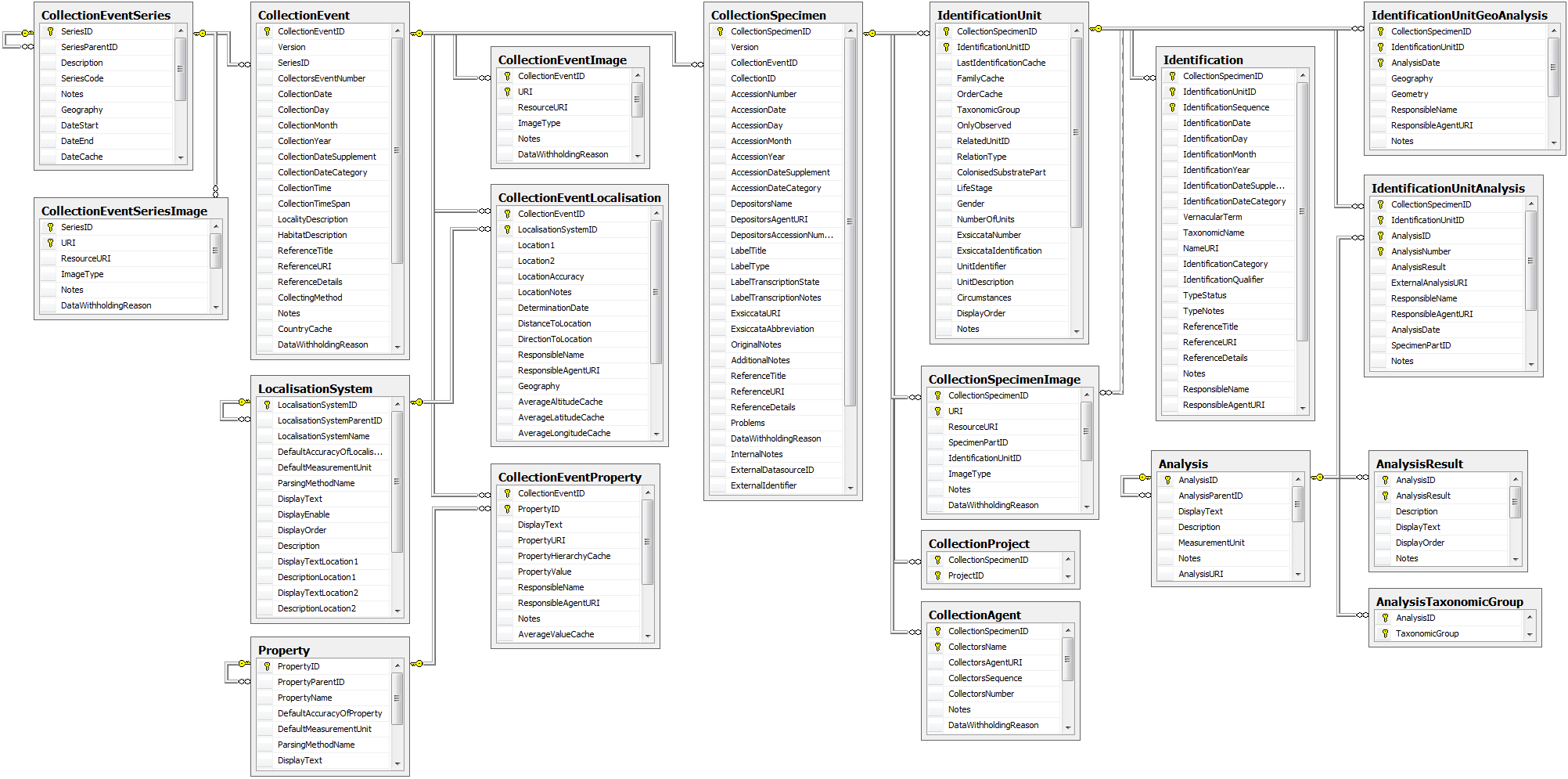Image resolution: width=1568 pixels, height=779 pixels.
Task: Click the ProjectID key icon in CollectionProject
Action: [937, 575]
